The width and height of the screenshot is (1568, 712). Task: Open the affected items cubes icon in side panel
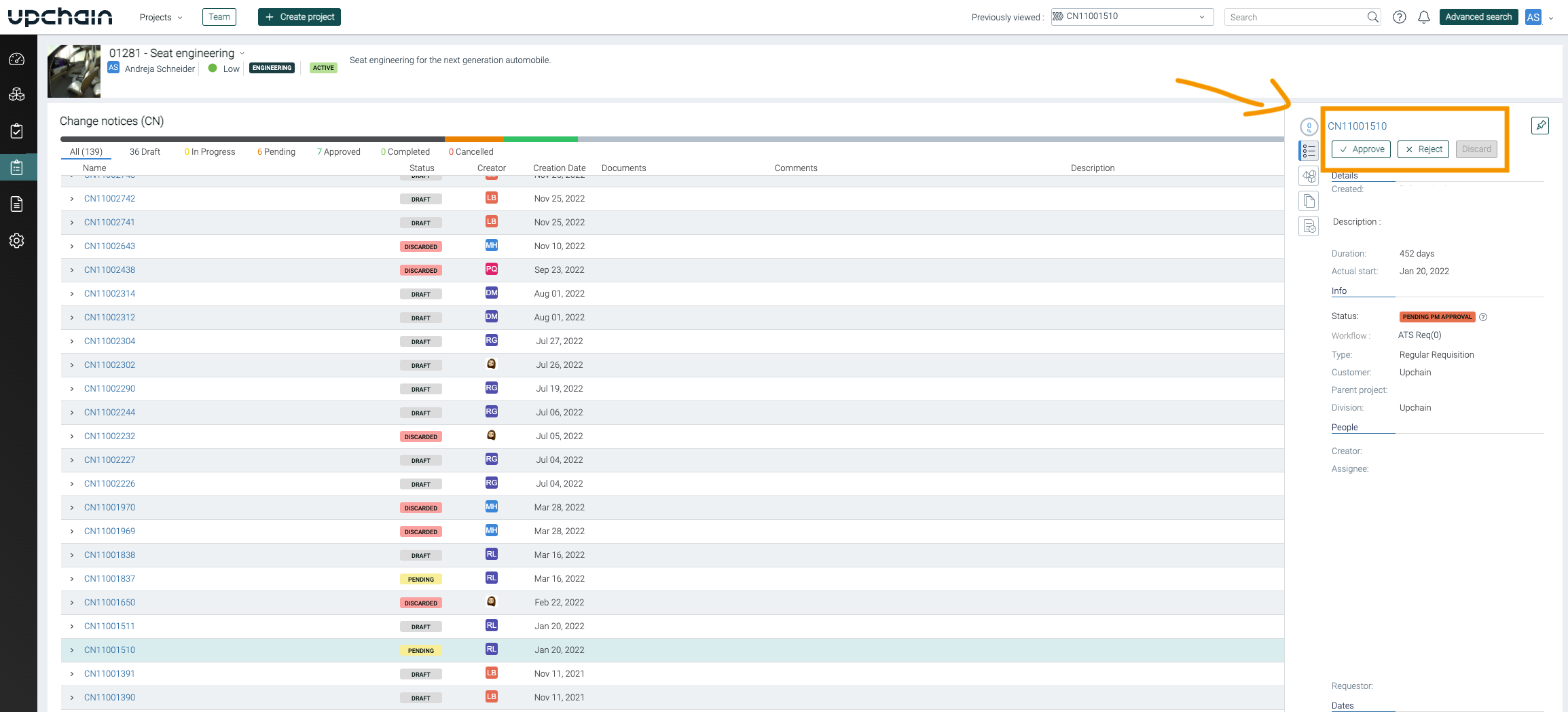click(1309, 176)
